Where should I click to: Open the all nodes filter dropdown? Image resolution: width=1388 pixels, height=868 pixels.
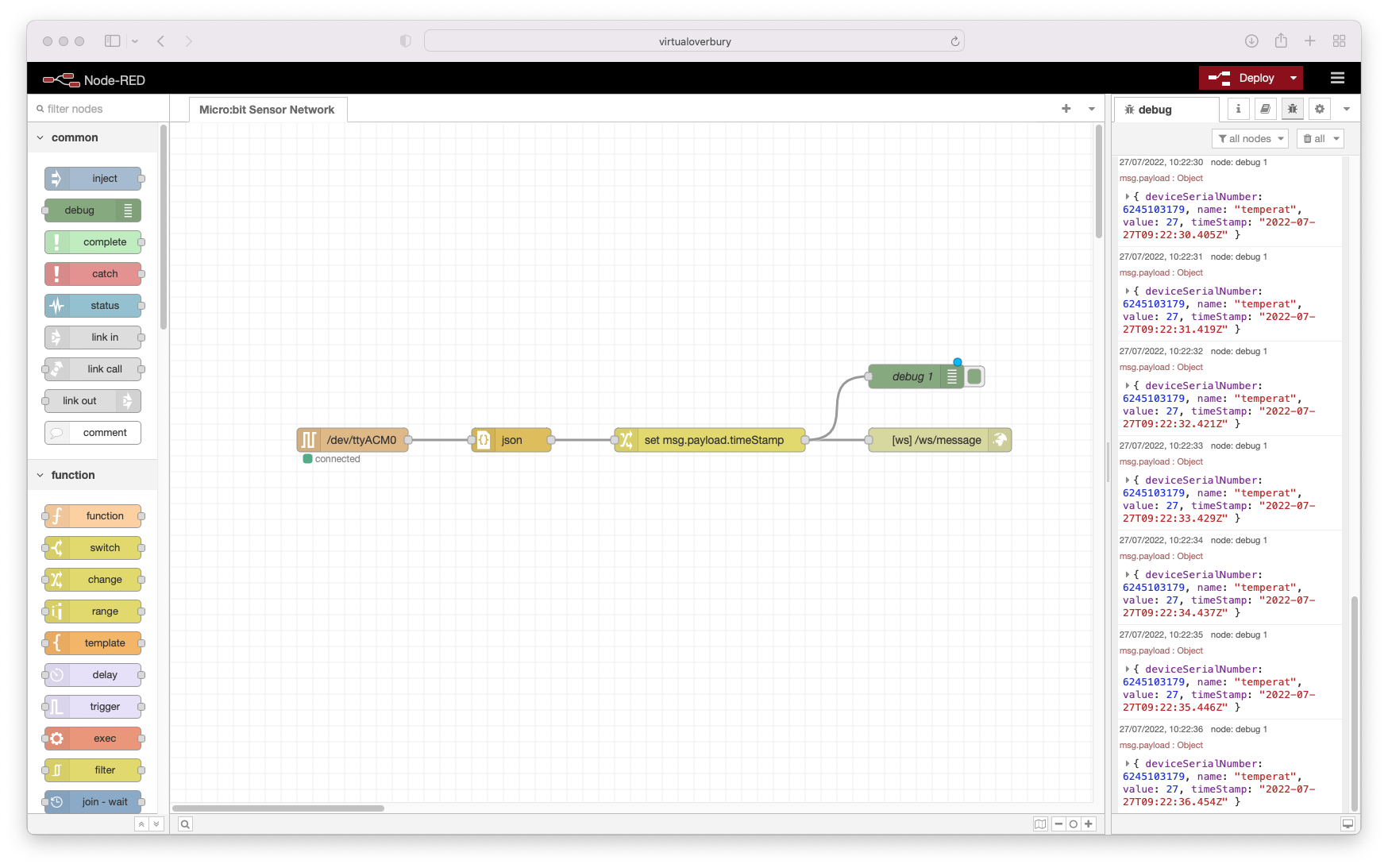(x=1250, y=139)
